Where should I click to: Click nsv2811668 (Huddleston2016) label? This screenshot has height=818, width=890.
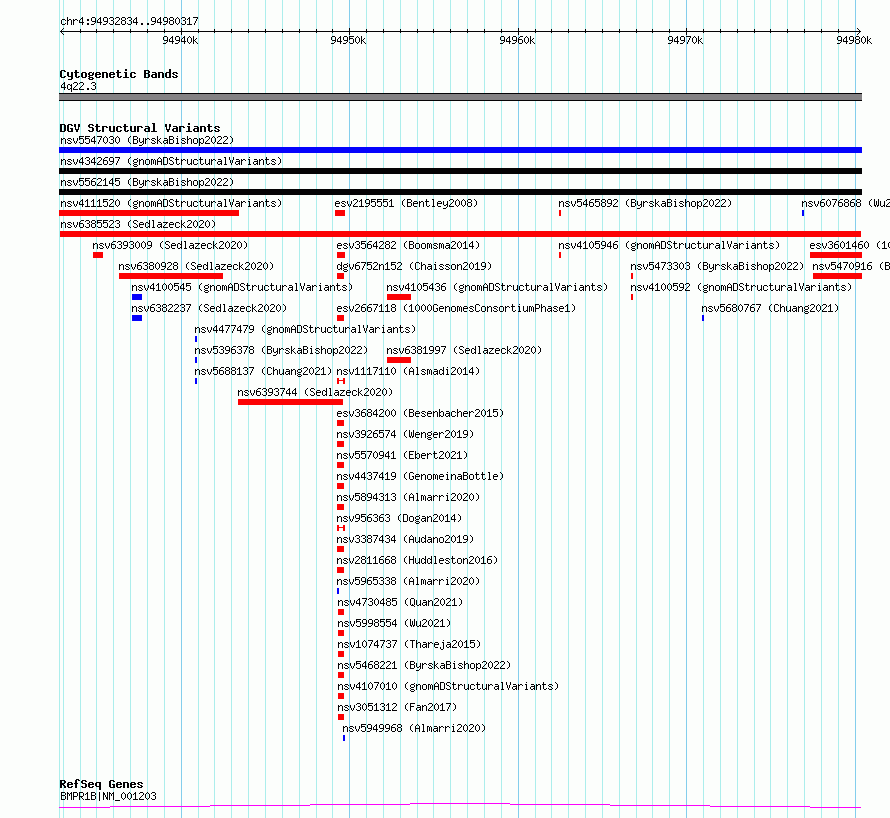tap(417, 560)
